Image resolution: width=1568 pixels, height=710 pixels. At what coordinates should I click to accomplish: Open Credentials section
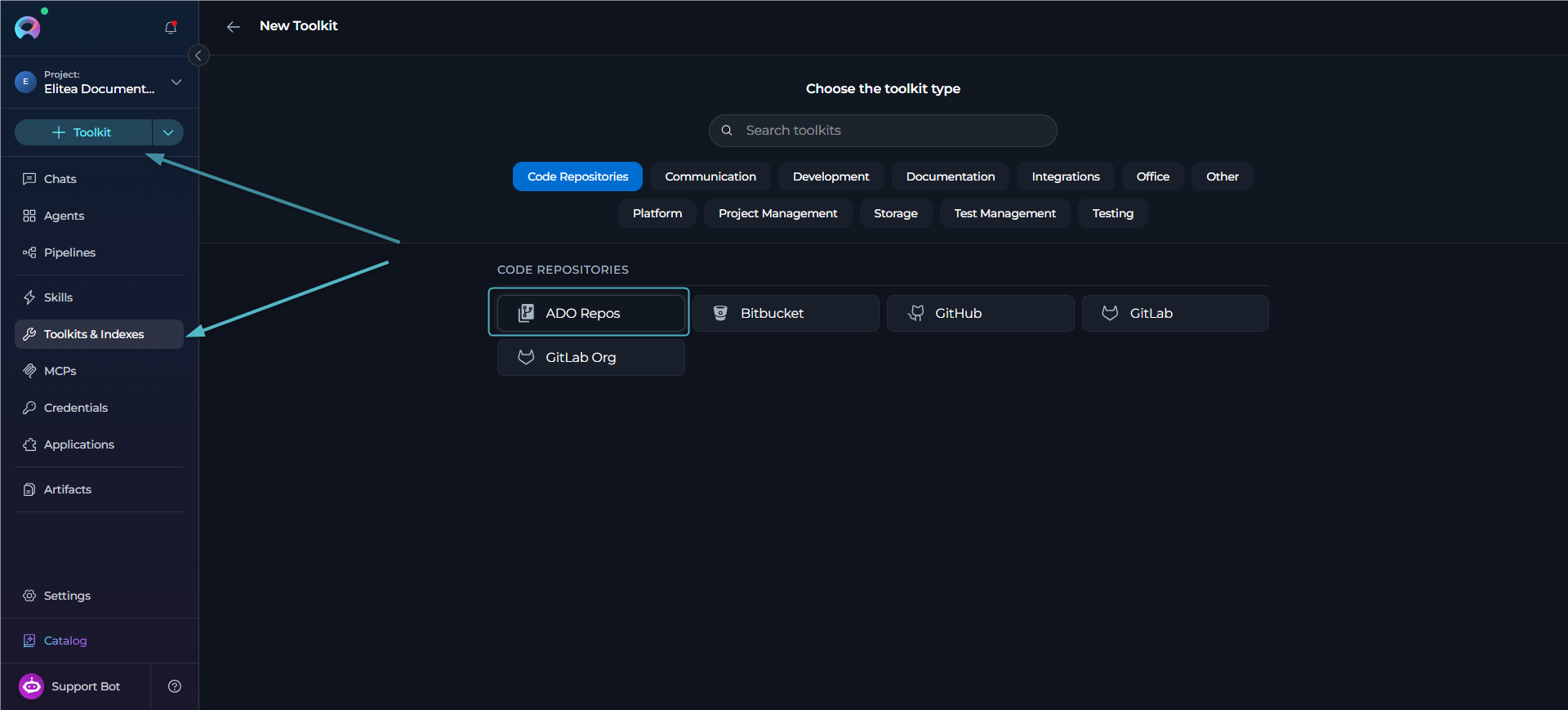click(x=99, y=408)
